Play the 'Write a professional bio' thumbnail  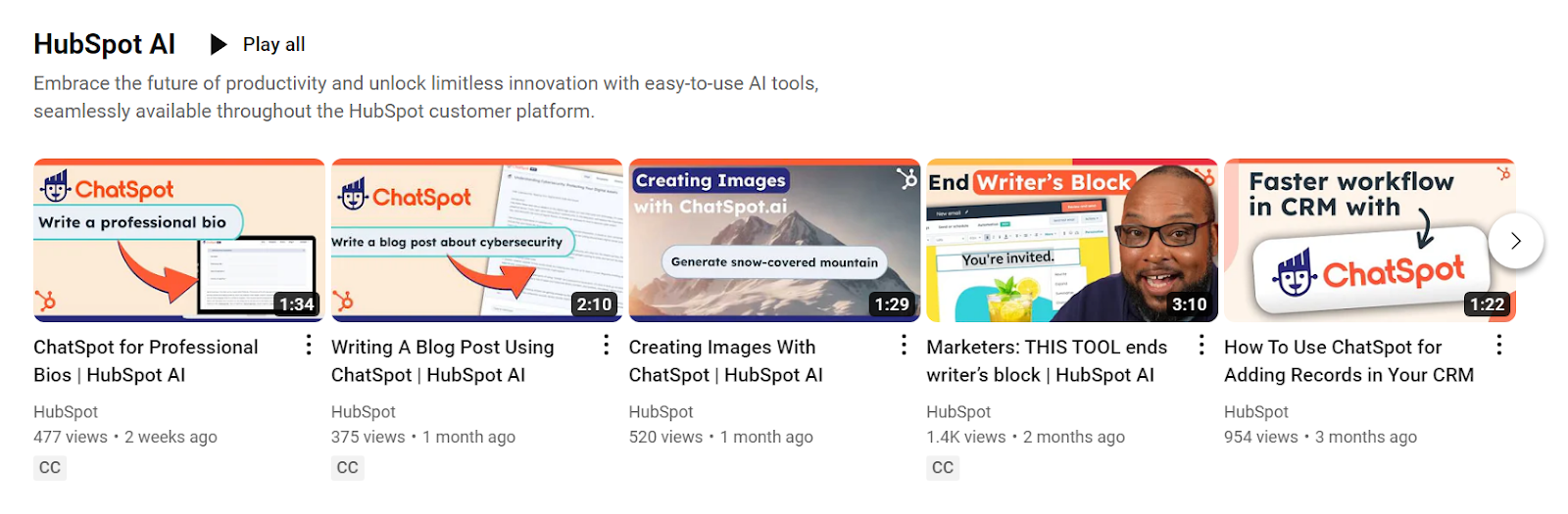[179, 240]
